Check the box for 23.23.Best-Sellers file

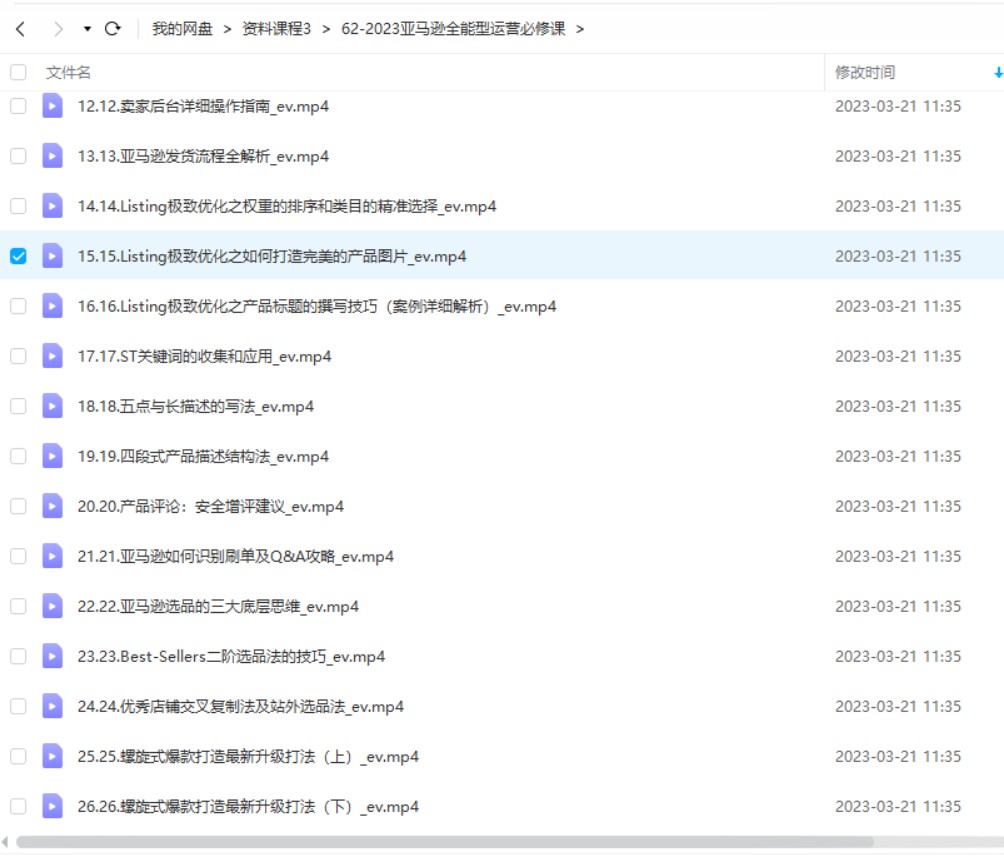(19, 656)
